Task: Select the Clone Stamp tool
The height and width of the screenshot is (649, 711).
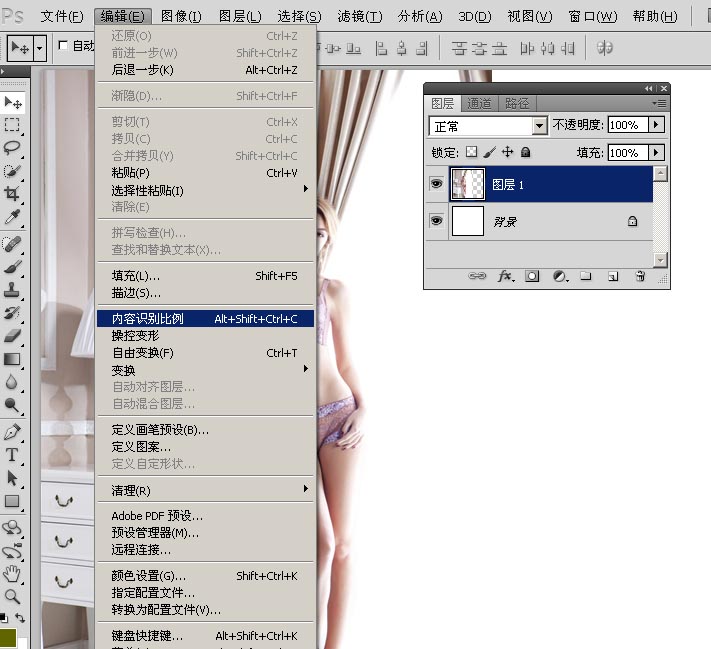Action: coord(12,290)
